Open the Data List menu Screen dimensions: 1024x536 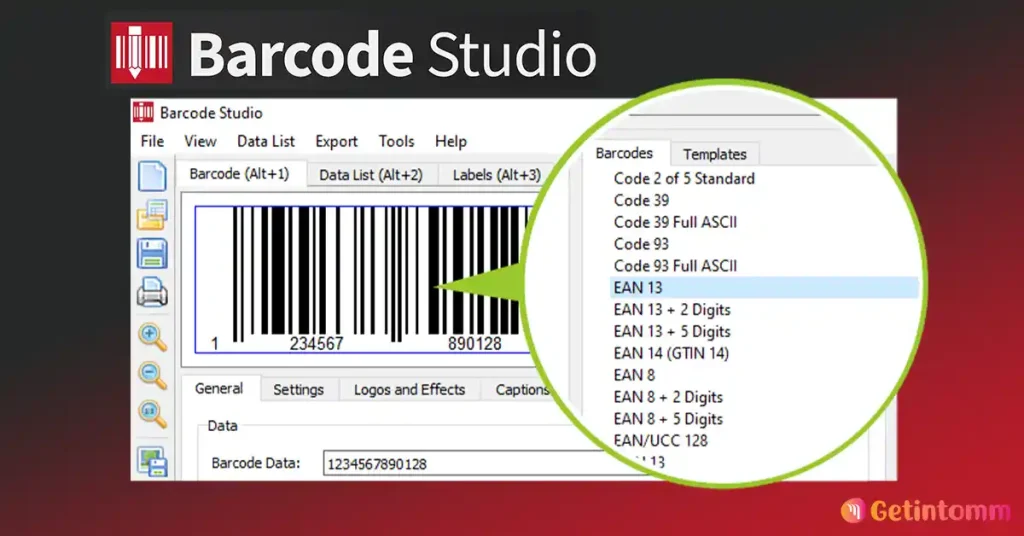[x=266, y=141]
